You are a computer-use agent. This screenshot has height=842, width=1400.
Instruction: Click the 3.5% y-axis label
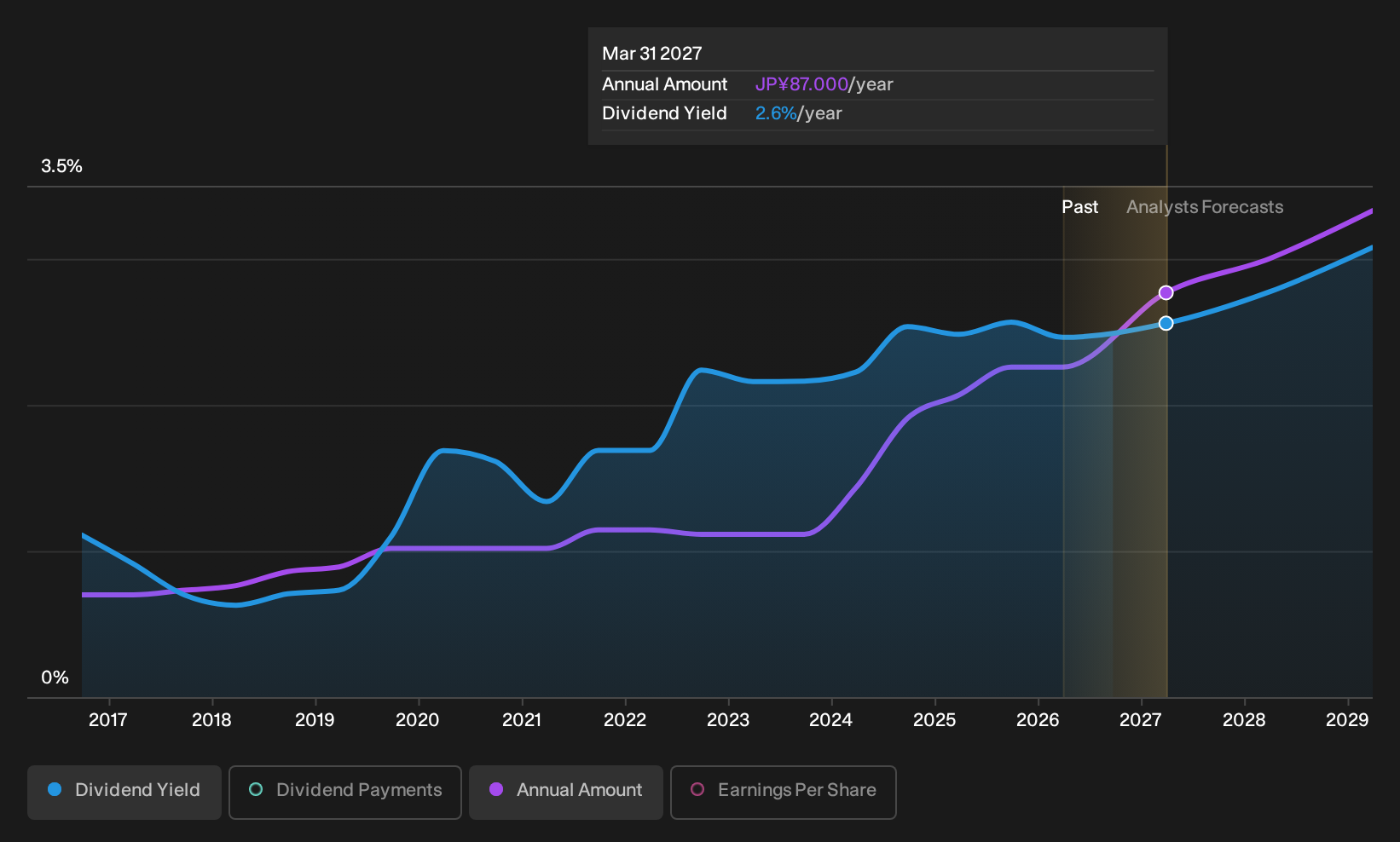(x=62, y=166)
